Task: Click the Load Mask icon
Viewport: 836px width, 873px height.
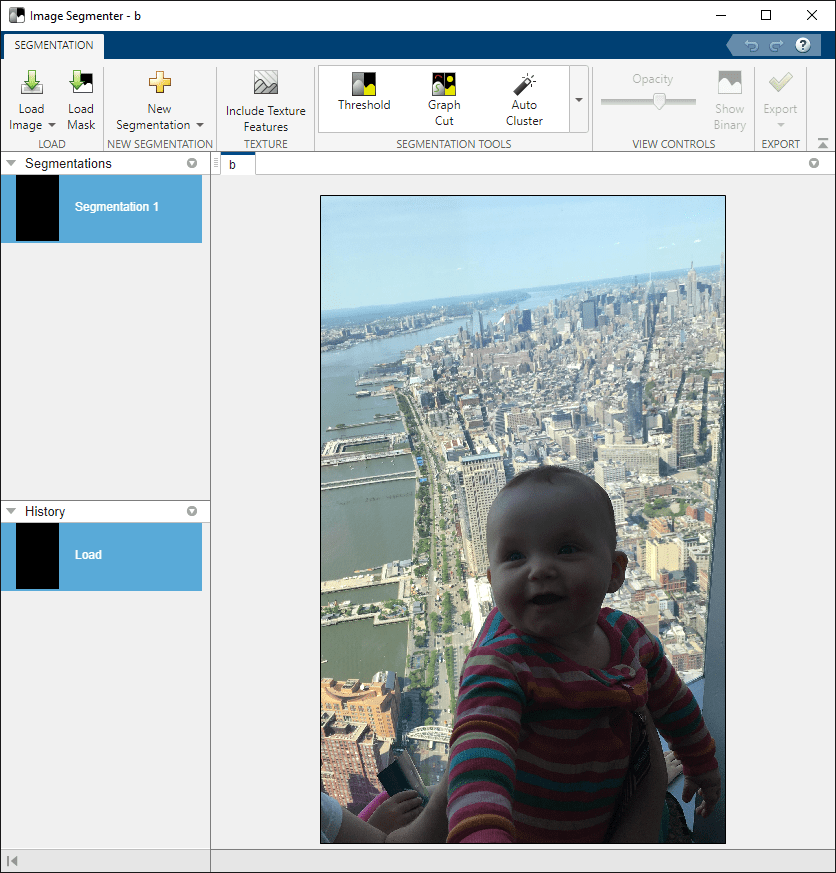Action: click(81, 82)
